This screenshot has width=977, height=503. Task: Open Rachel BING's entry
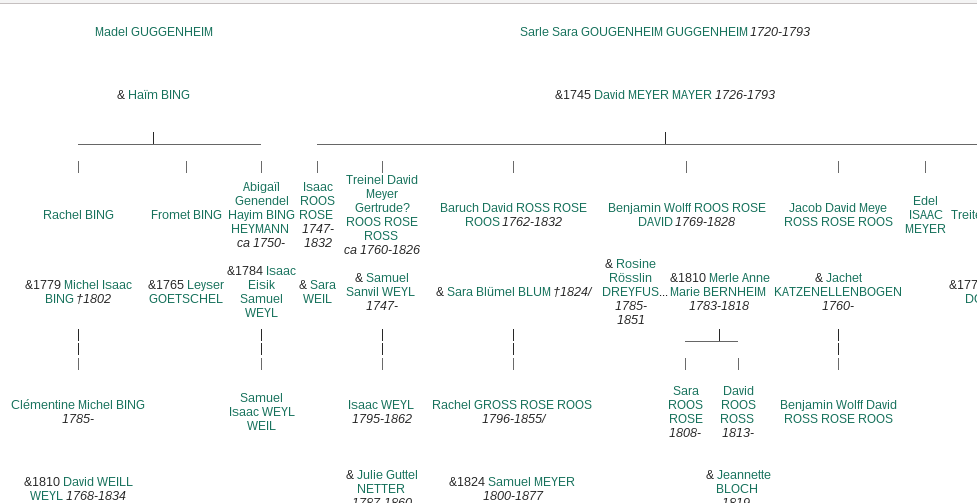pyautogui.click(x=78, y=215)
